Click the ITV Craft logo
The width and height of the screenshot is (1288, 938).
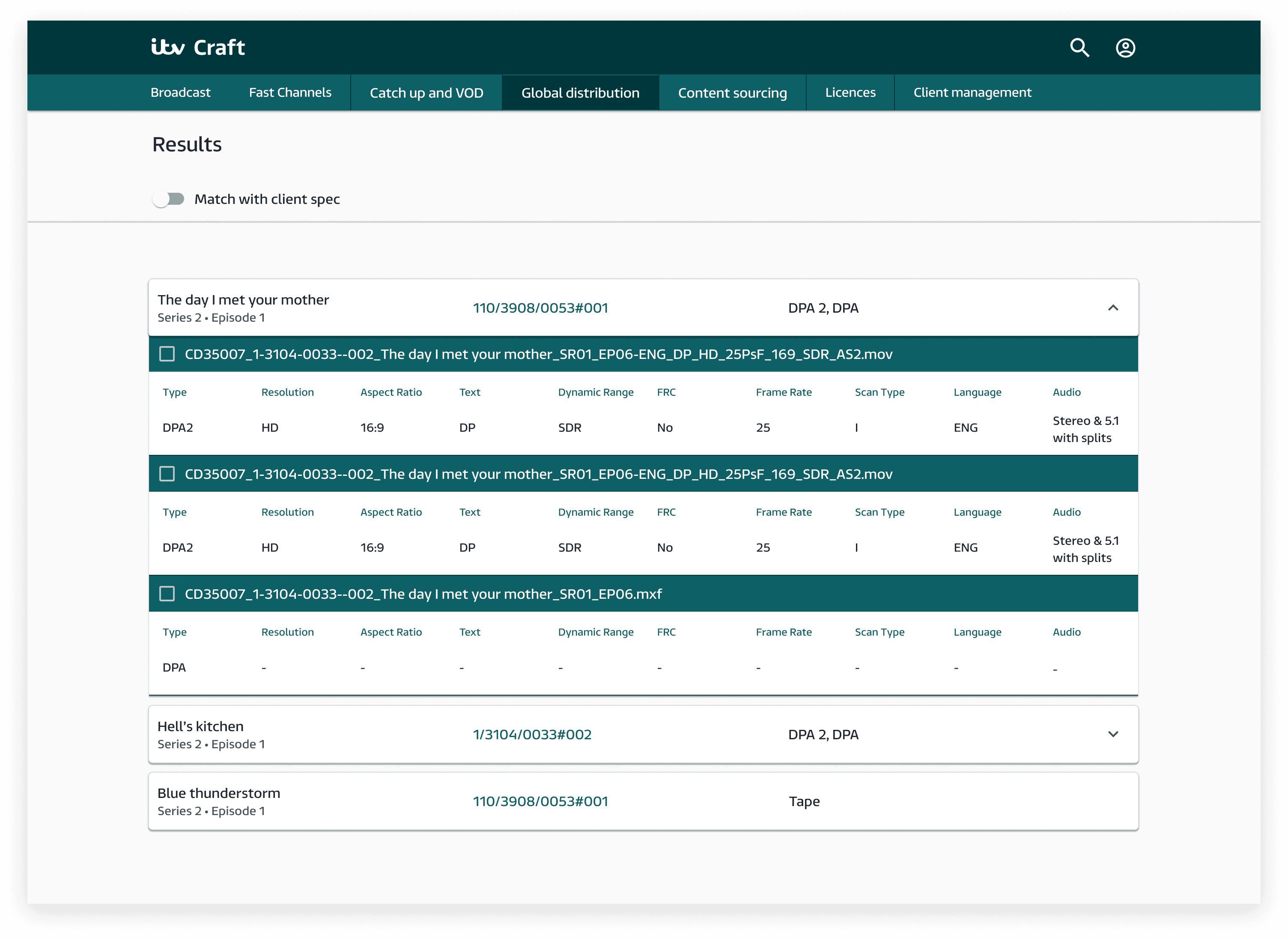point(198,47)
